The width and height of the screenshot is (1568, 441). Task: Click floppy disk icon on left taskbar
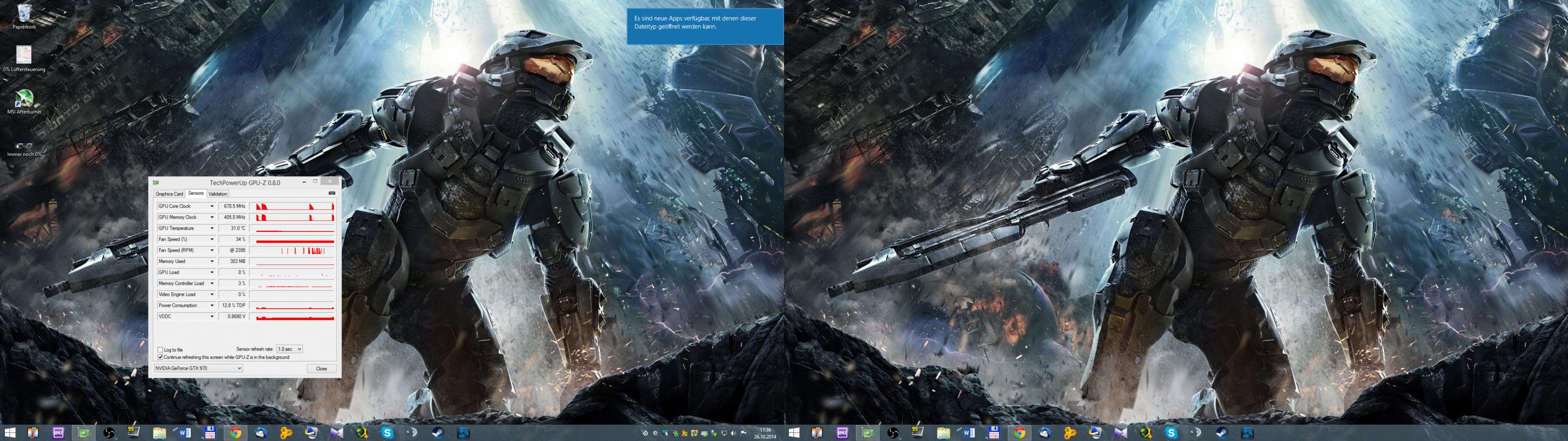pyautogui.click(x=210, y=433)
